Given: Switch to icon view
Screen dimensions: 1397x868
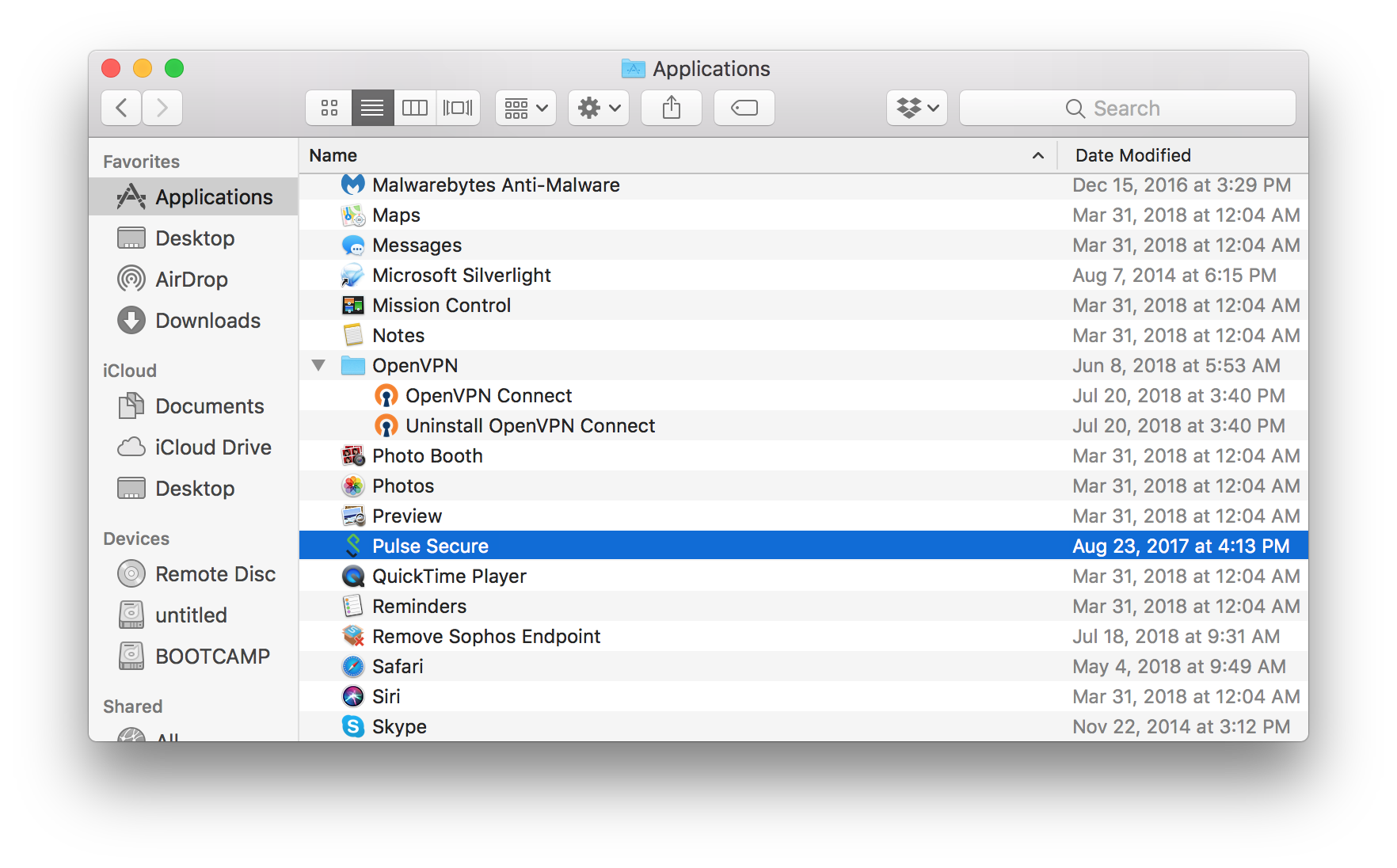Looking at the screenshot, I should pos(329,108).
